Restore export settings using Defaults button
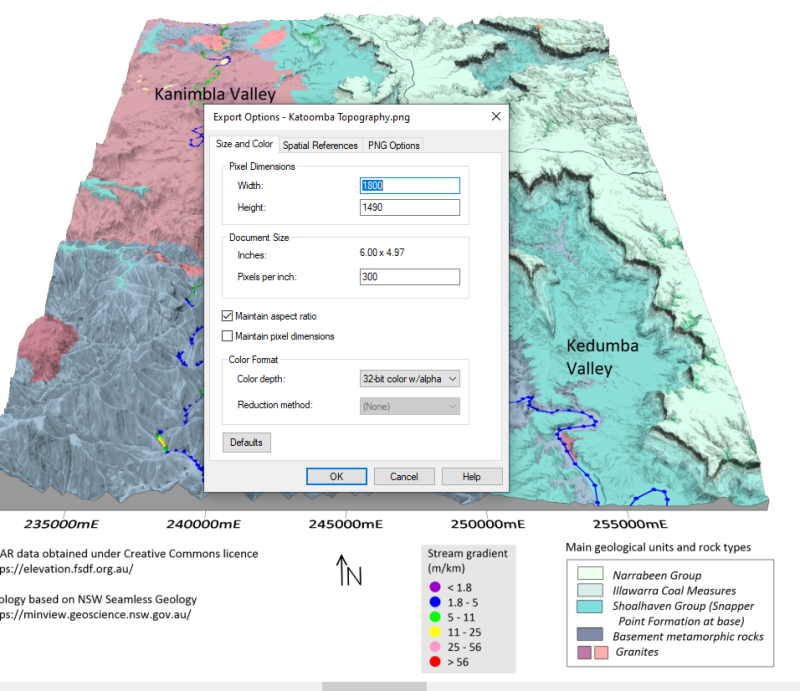The image size is (800, 691). pyautogui.click(x=246, y=442)
